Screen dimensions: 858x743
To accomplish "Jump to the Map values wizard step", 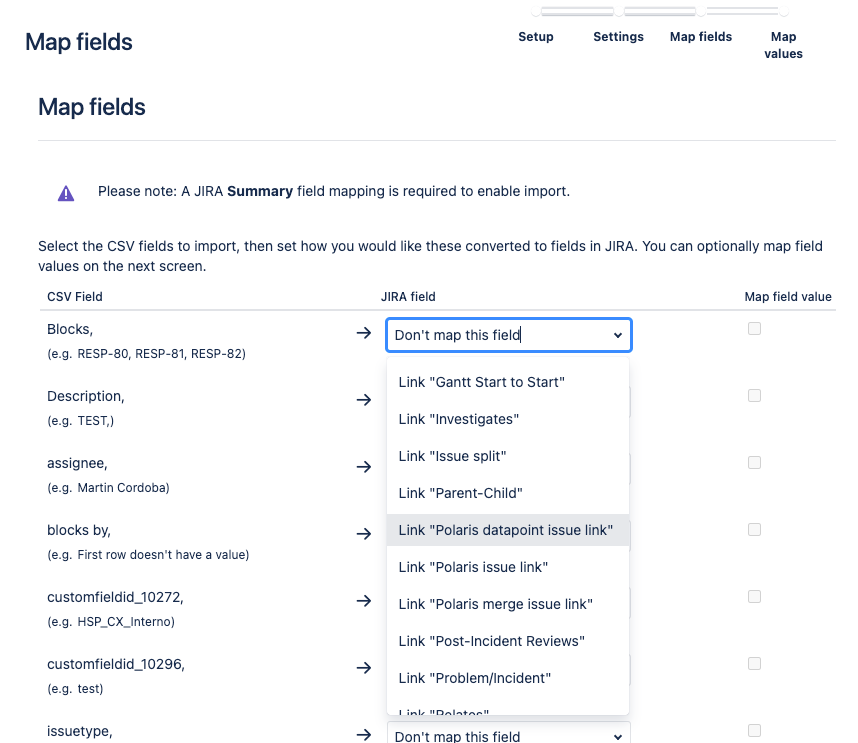I will (x=783, y=45).
